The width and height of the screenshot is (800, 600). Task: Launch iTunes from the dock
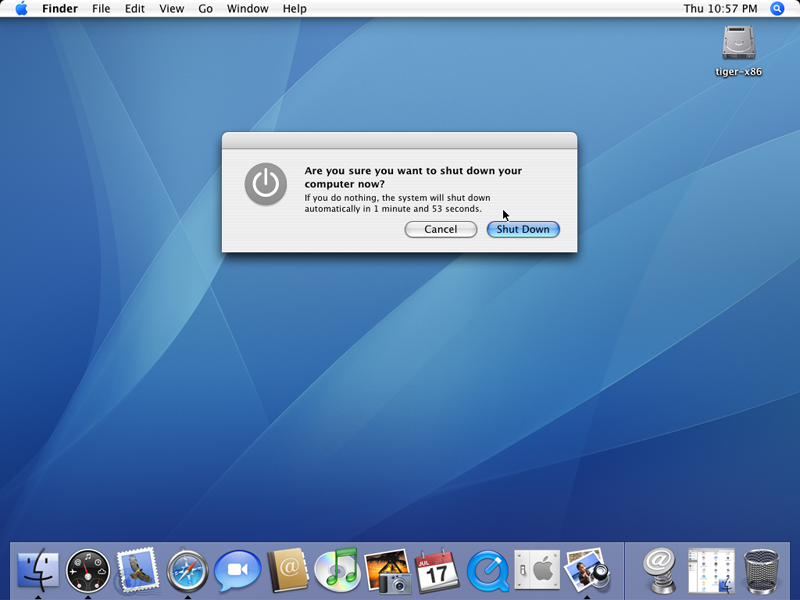(x=338, y=570)
